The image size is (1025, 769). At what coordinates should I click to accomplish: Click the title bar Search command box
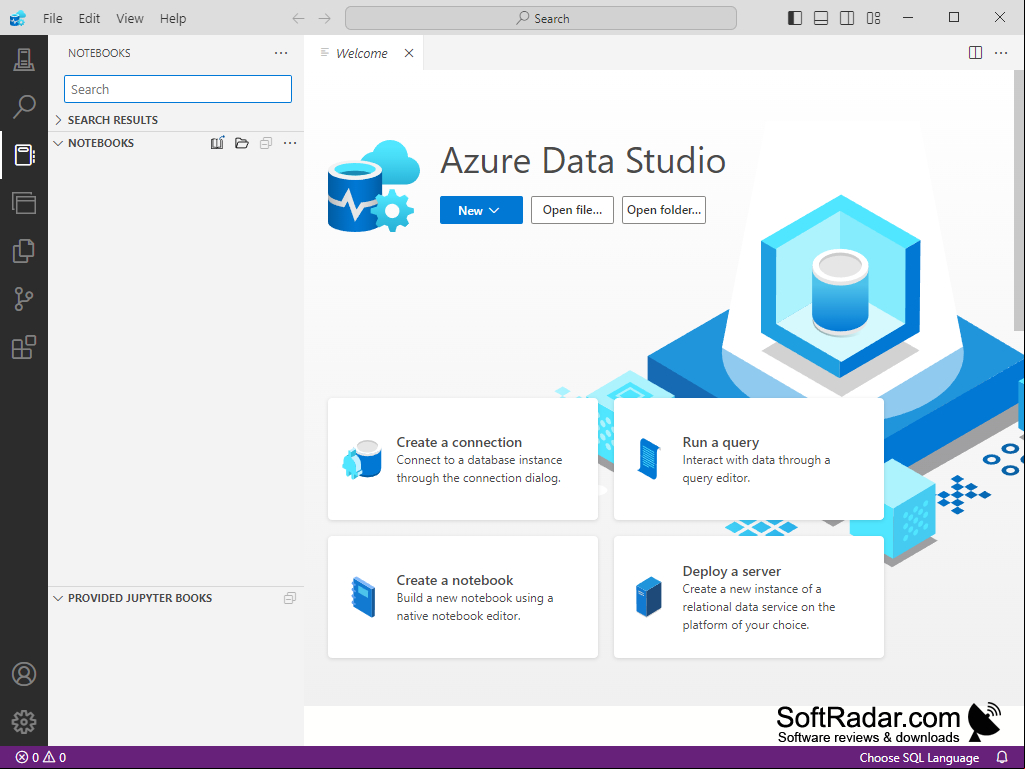coord(541,18)
